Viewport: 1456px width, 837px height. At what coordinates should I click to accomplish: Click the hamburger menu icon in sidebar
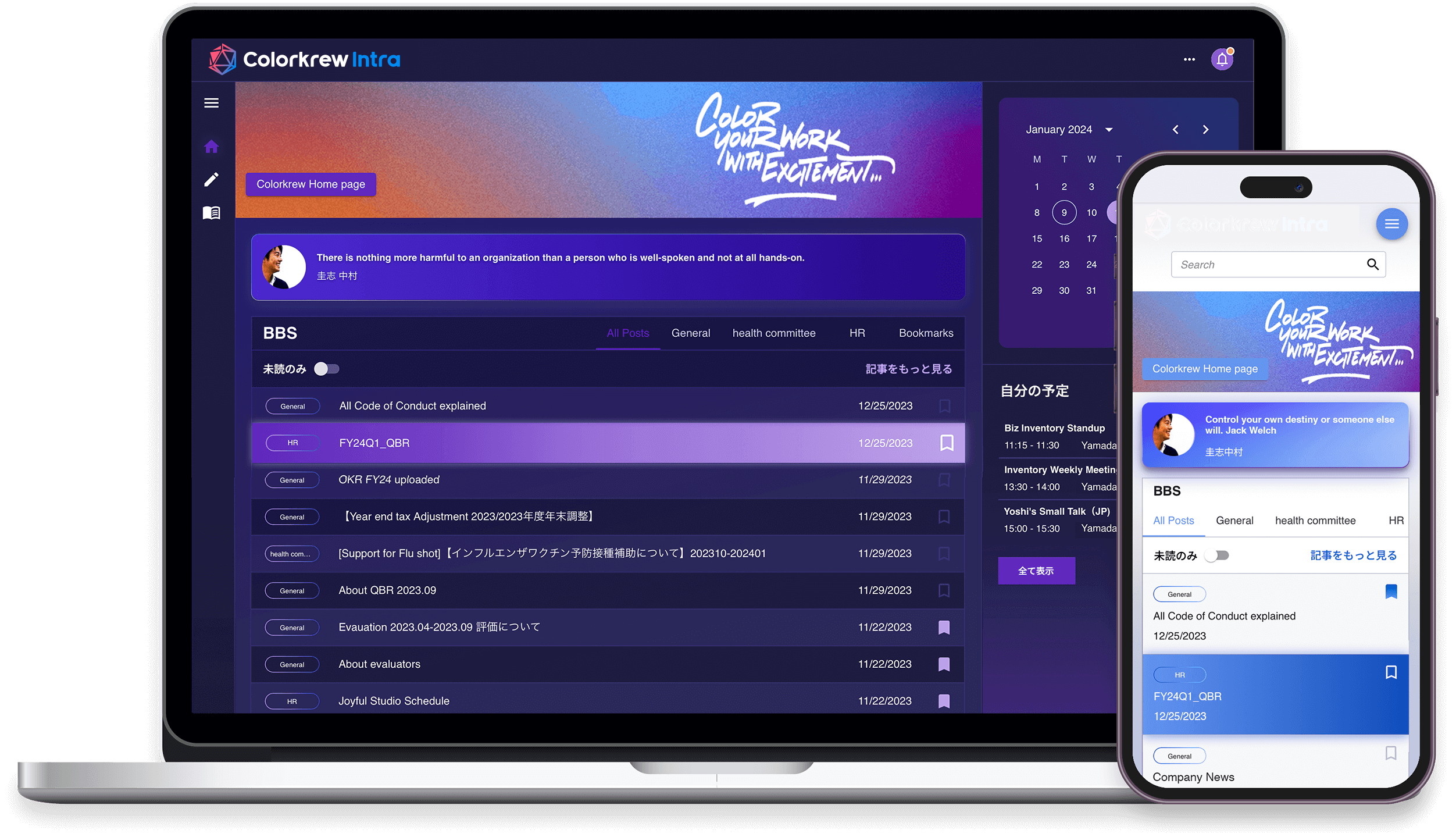pyautogui.click(x=212, y=103)
